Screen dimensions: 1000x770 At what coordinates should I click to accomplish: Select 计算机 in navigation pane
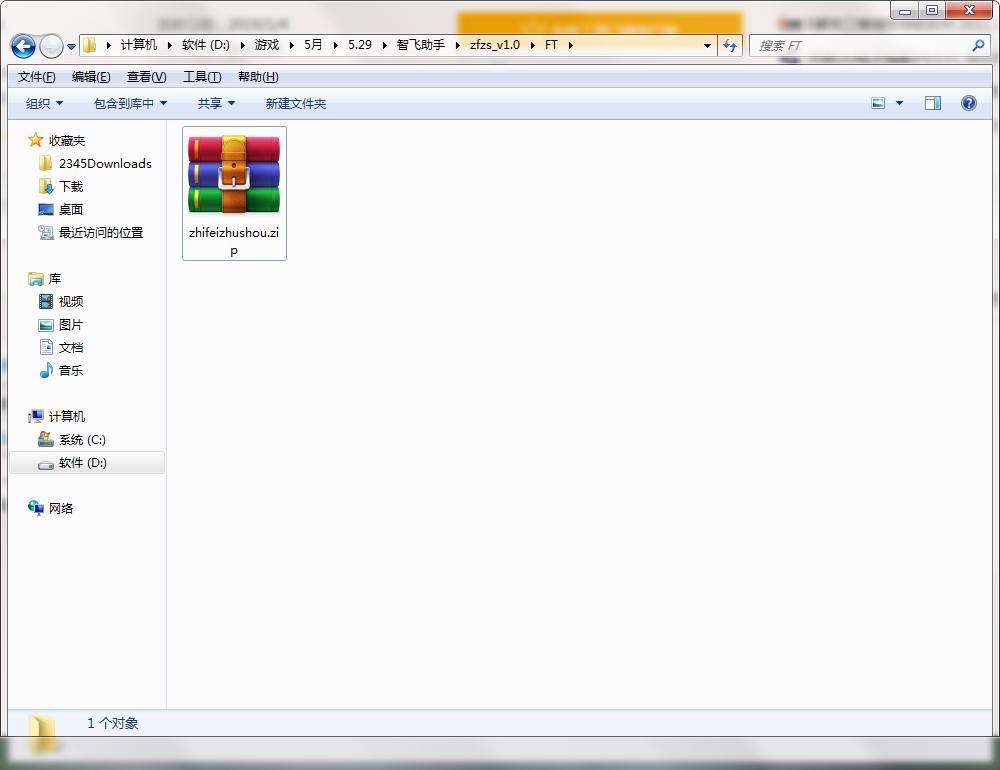click(x=67, y=417)
